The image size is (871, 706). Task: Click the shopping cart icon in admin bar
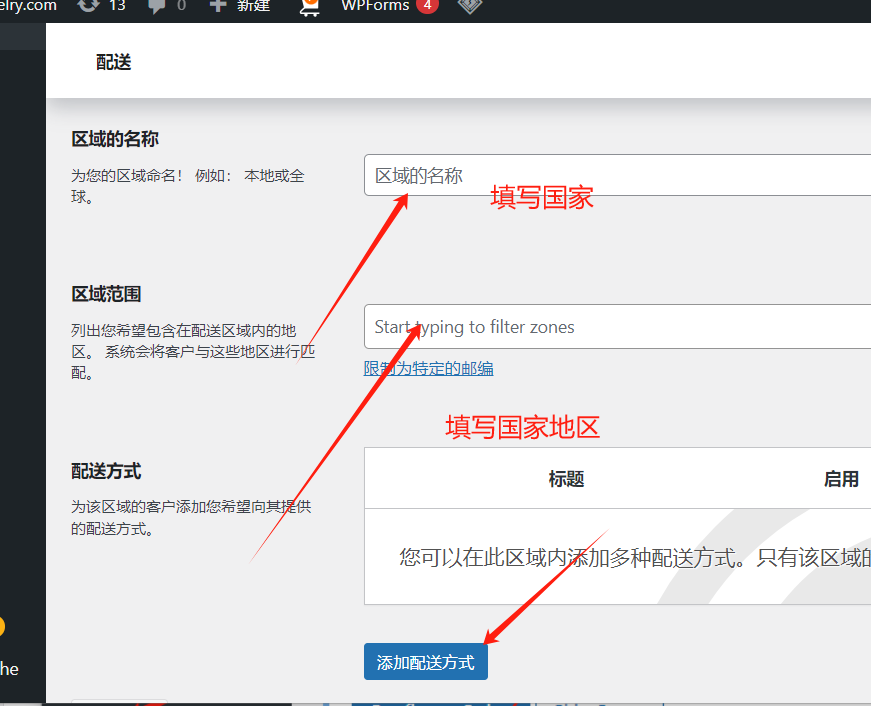tap(309, 7)
